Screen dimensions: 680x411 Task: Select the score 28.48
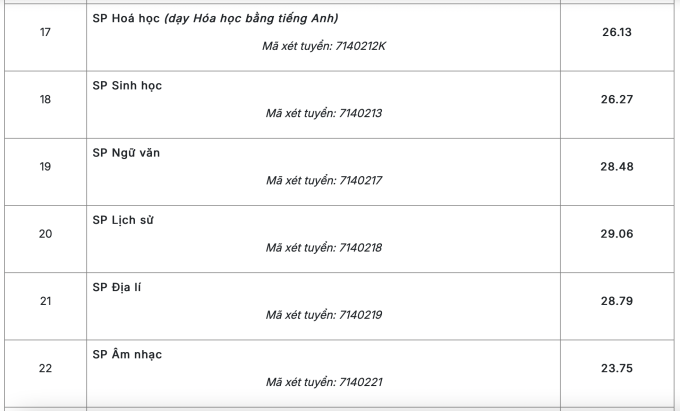[617, 166]
